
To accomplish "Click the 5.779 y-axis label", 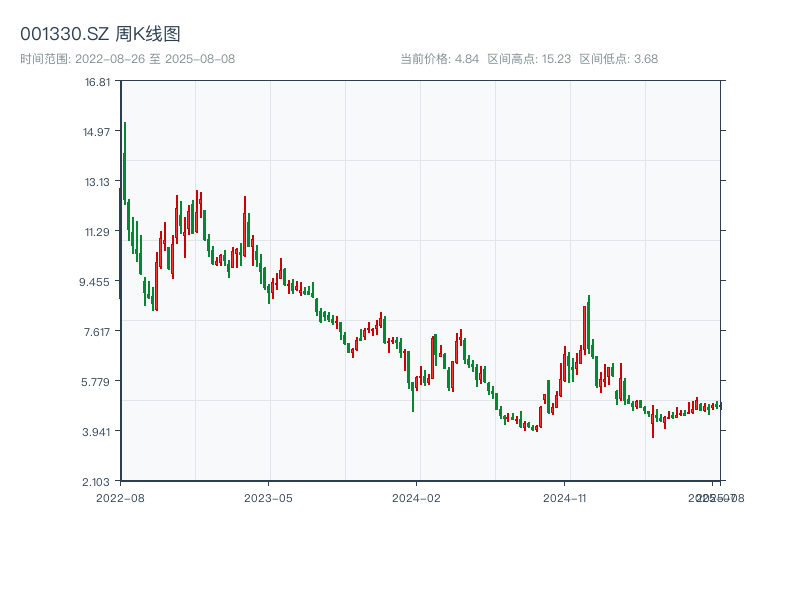I will pyautogui.click(x=96, y=382).
